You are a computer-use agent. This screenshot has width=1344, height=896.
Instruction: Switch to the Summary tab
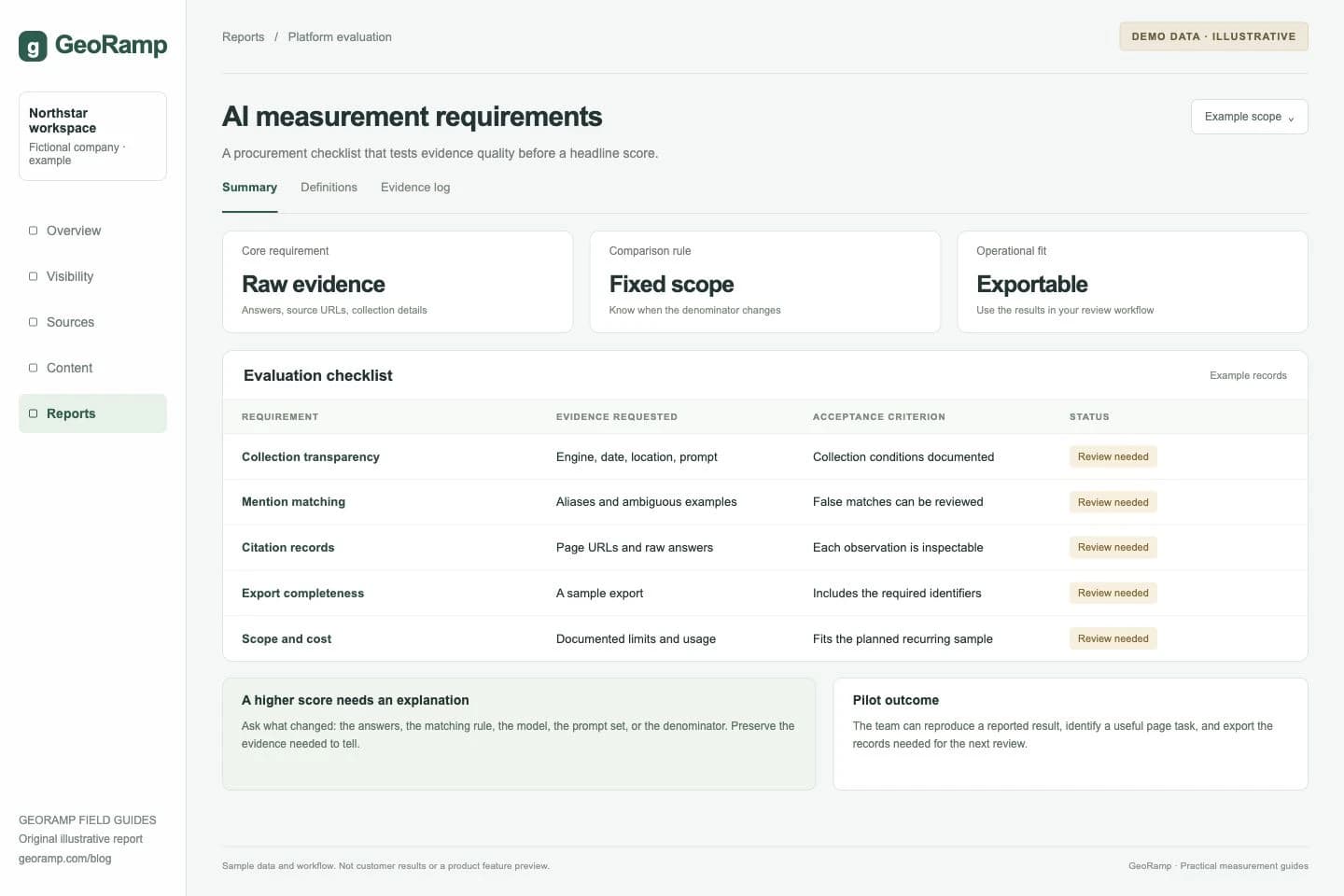(x=249, y=188)
